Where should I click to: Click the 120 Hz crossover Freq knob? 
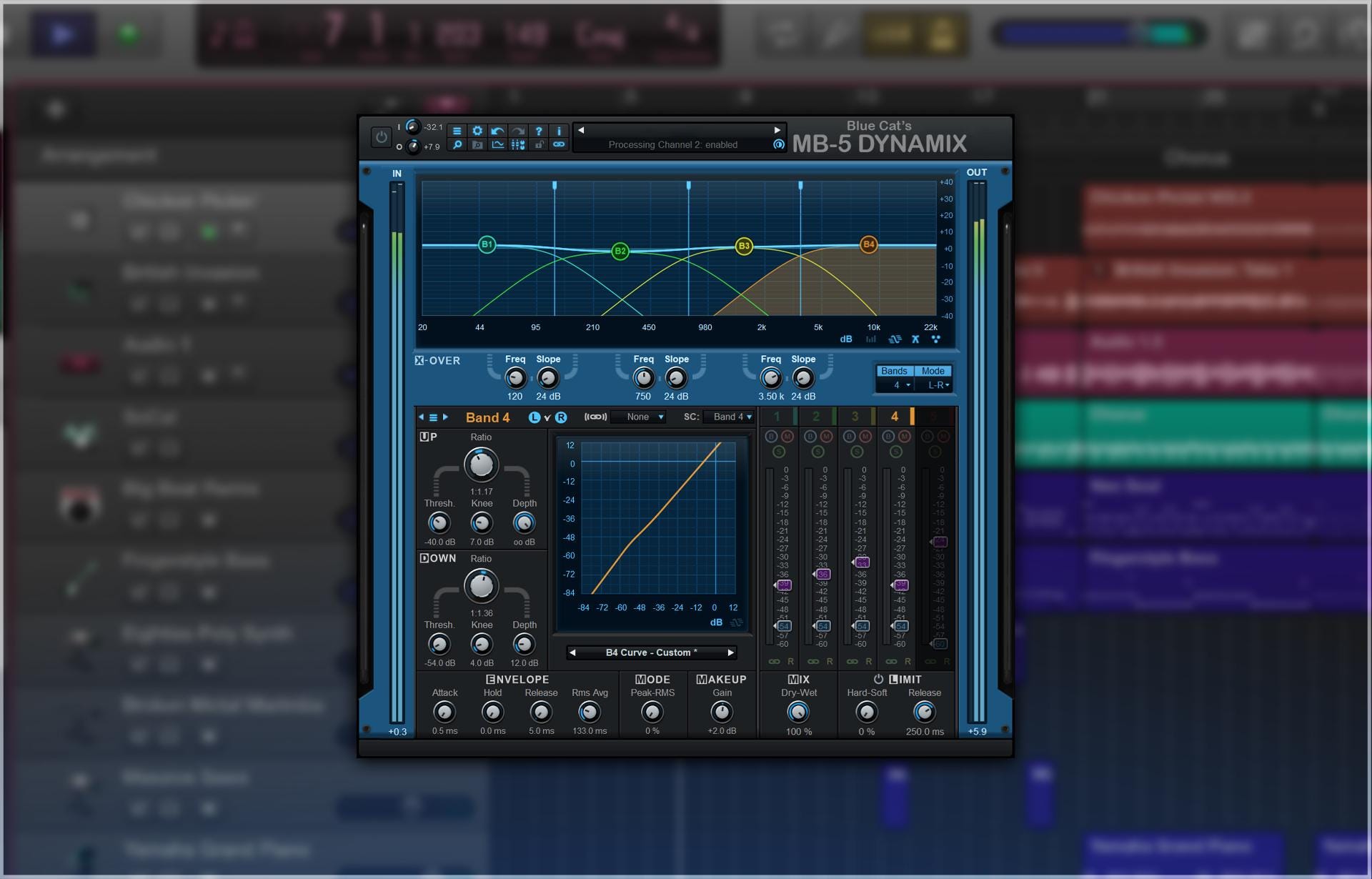(515, 378)
